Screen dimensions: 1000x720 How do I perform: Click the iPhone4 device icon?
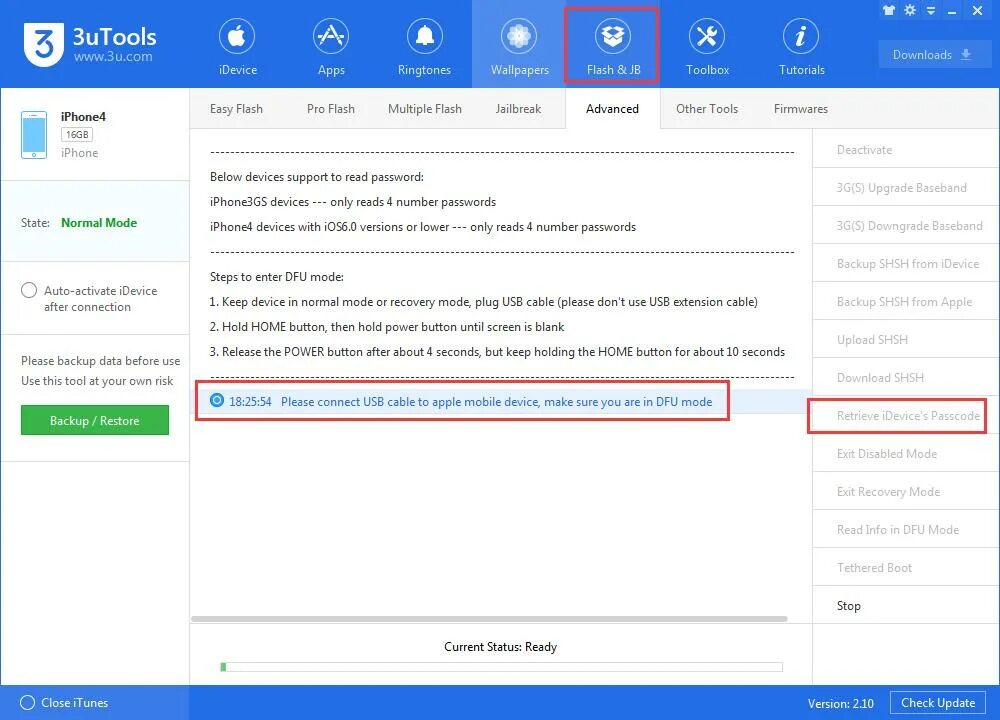[x=34, y=135]
